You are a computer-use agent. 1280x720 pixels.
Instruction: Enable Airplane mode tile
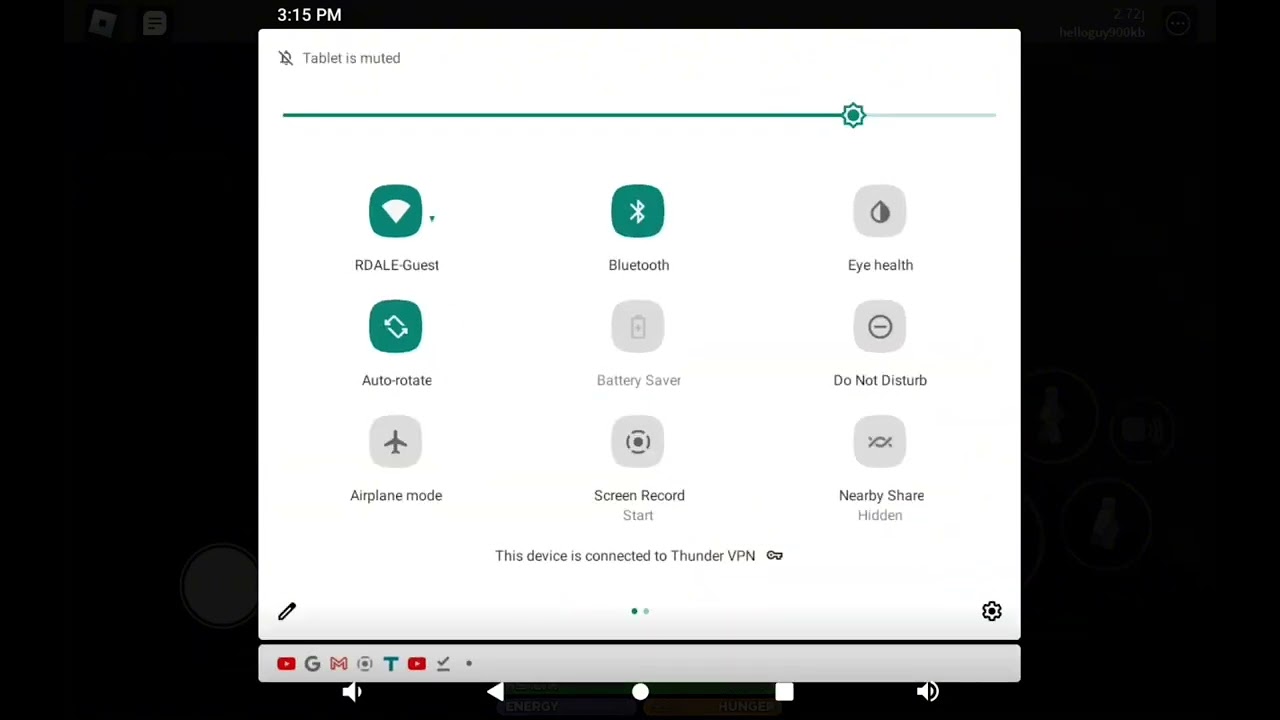tap(396, 441)
